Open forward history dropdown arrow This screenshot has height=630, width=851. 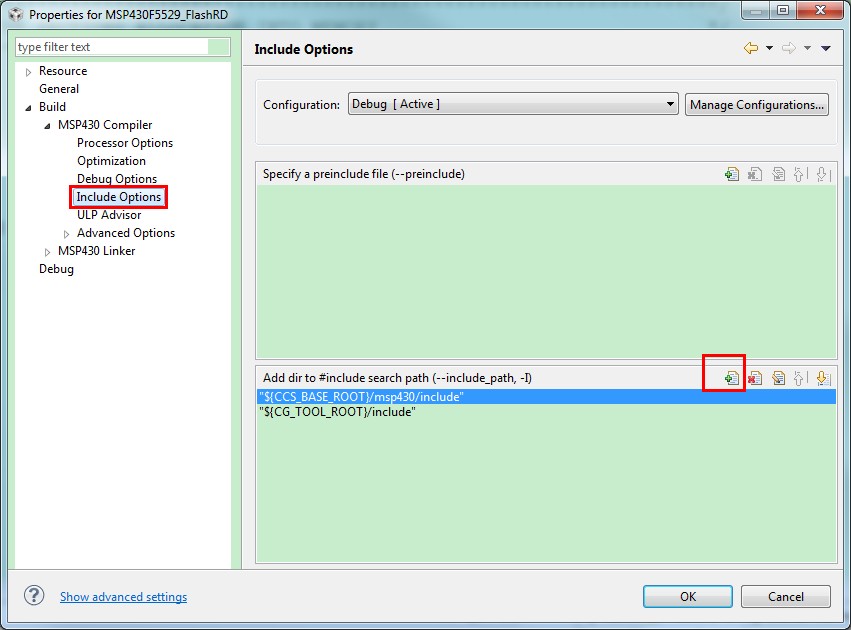(x=807, y=48)
